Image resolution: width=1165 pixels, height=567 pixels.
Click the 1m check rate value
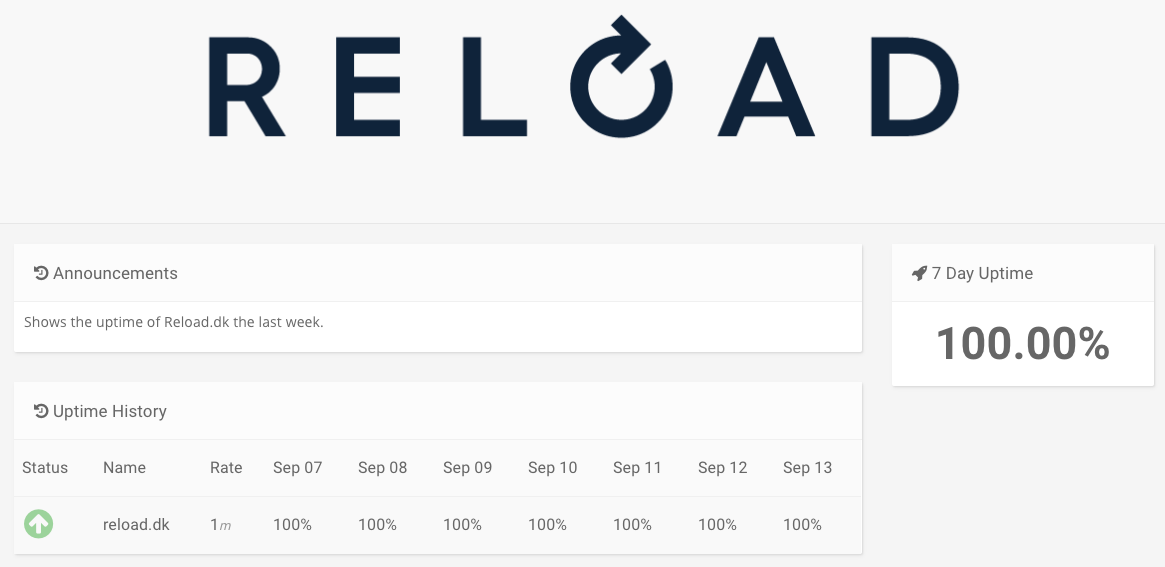[x=220, y=525]
